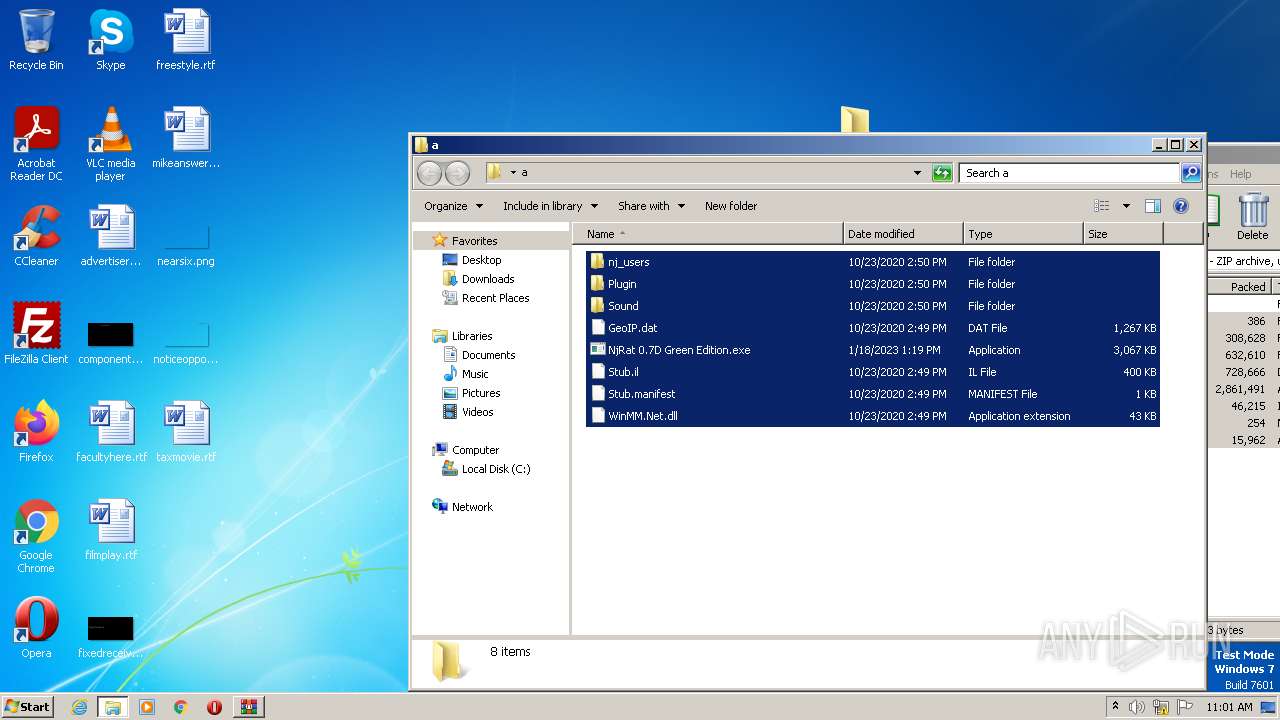Launch VLC media player shortcut
Viewport: 1280px width, 720px height.
(110, 144)
